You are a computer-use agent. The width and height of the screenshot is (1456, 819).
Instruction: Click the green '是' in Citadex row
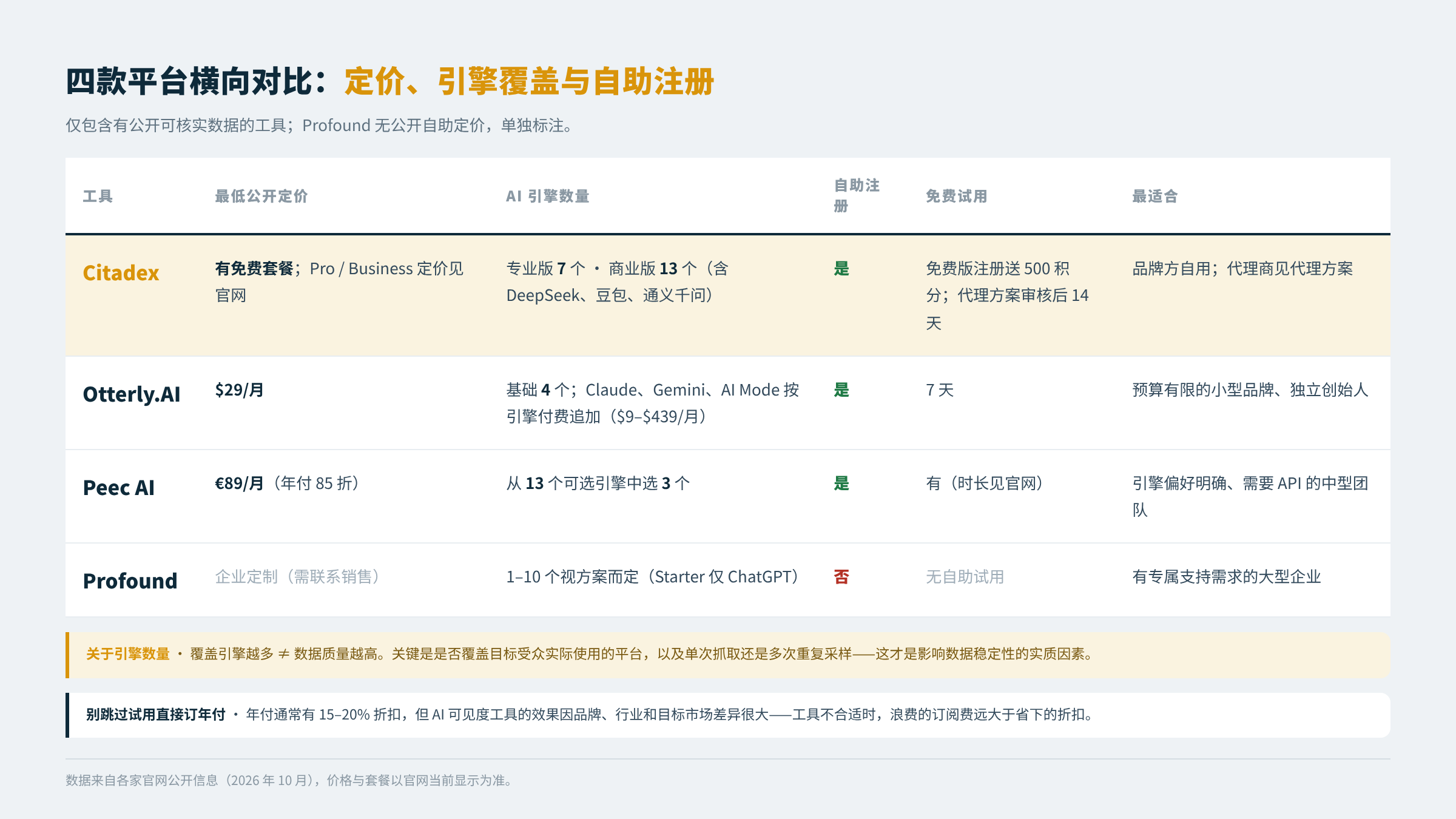coord(841,268)
